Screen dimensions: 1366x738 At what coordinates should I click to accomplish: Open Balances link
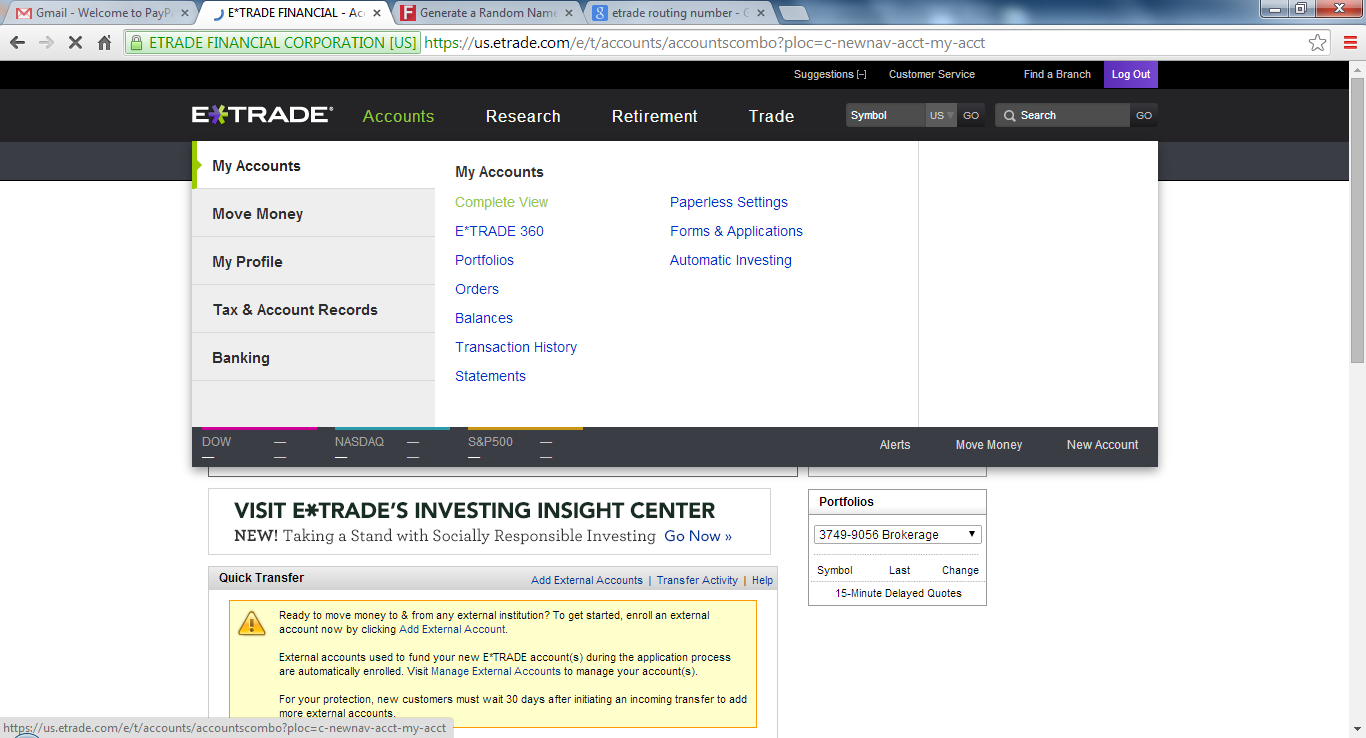[484, 318]
